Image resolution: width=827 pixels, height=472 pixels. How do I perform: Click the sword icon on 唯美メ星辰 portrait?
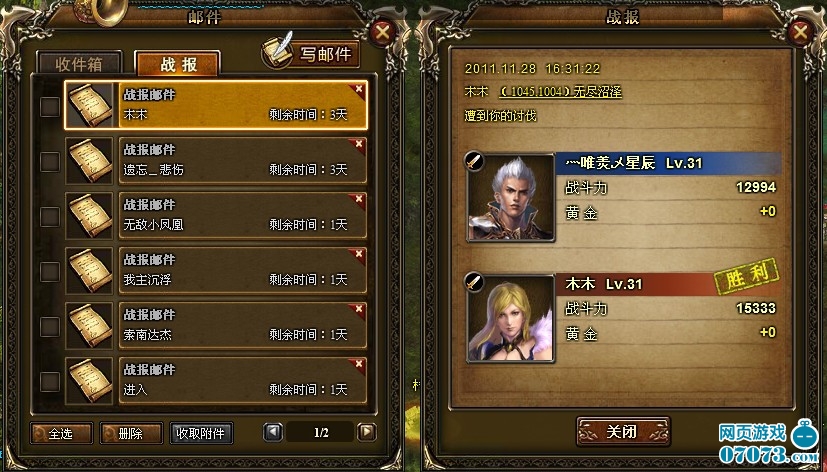474,161
